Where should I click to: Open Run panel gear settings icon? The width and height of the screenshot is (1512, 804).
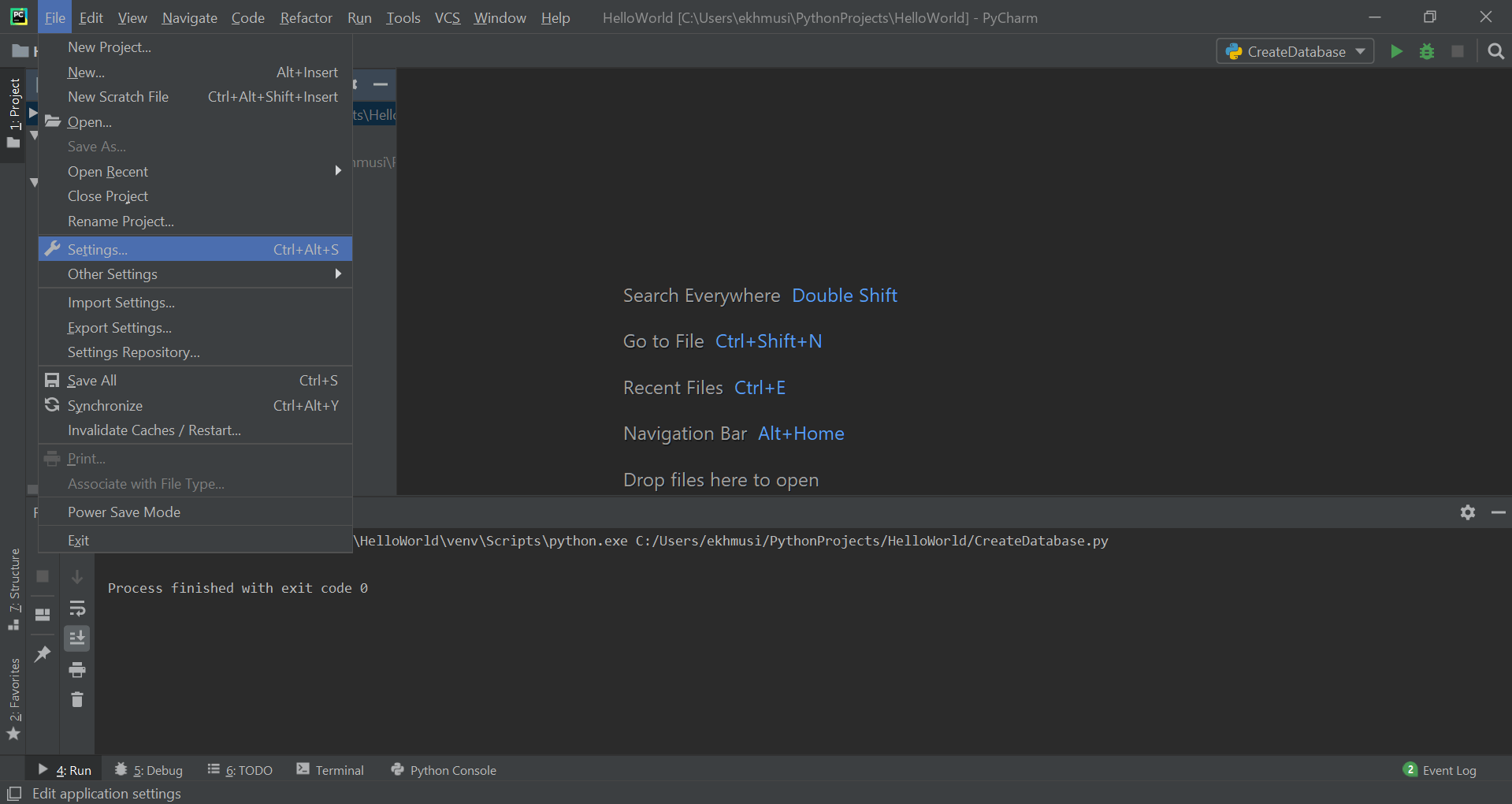(1467, 512)
